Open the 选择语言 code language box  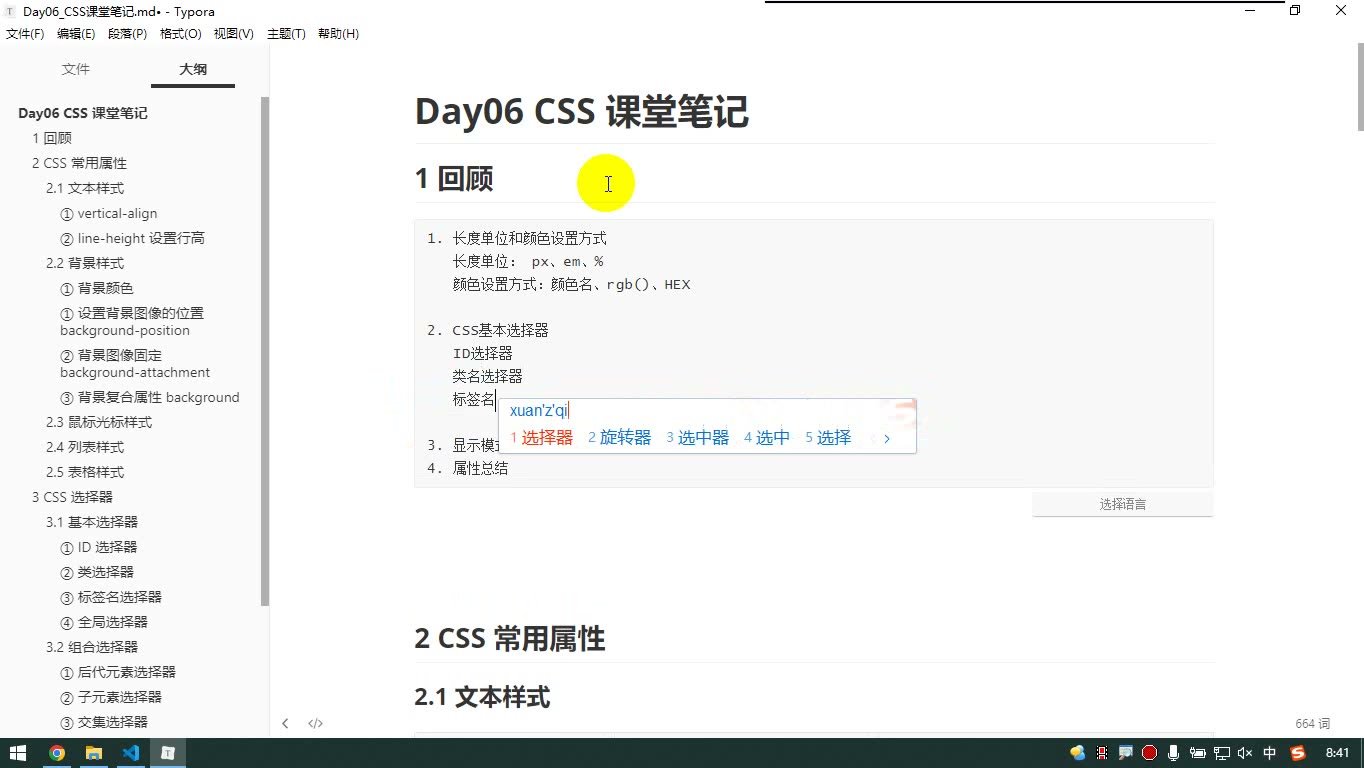pyautogui.click(x=1122, y=504)
